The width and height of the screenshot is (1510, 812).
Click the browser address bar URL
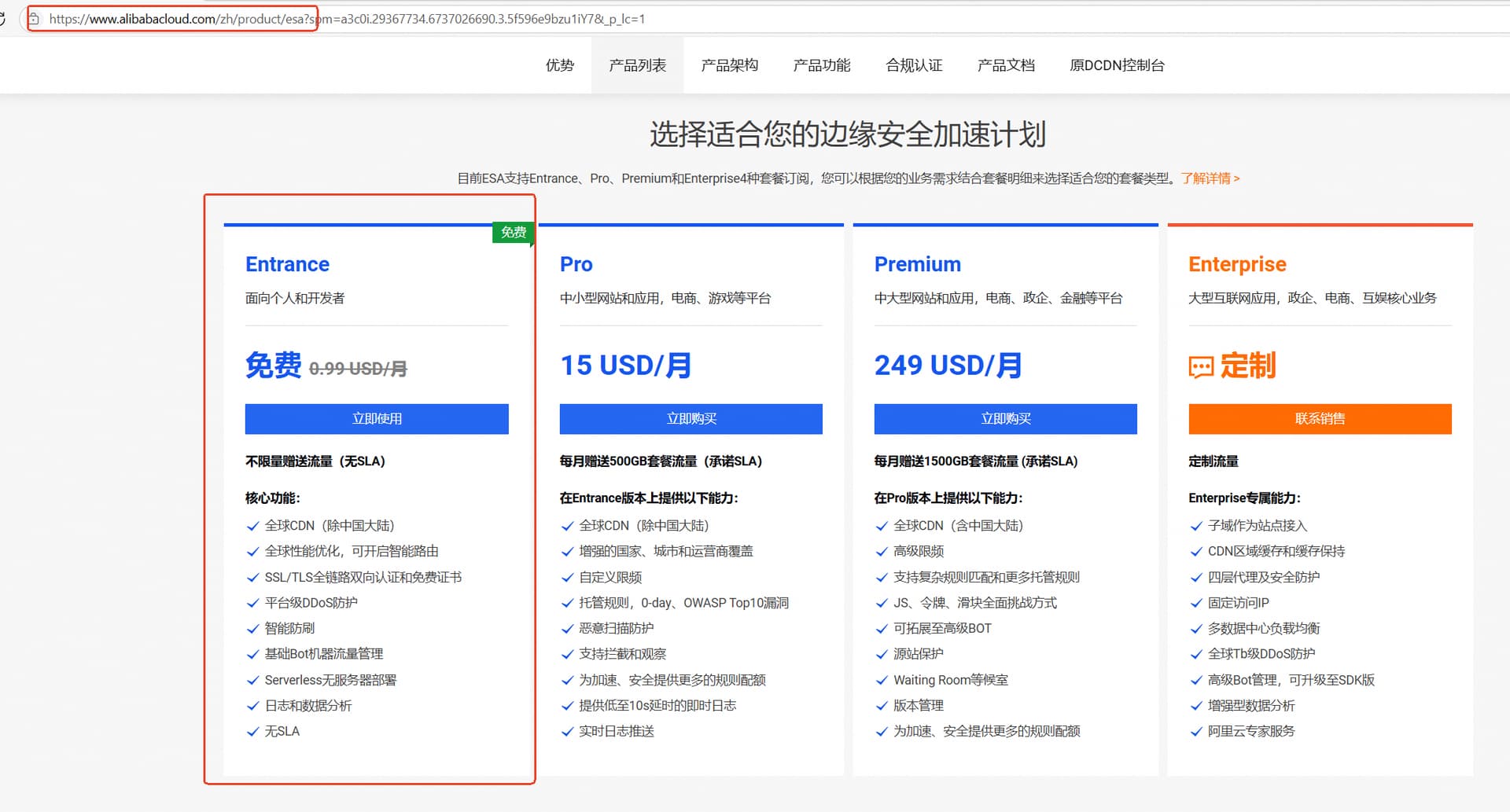[346, 19]
